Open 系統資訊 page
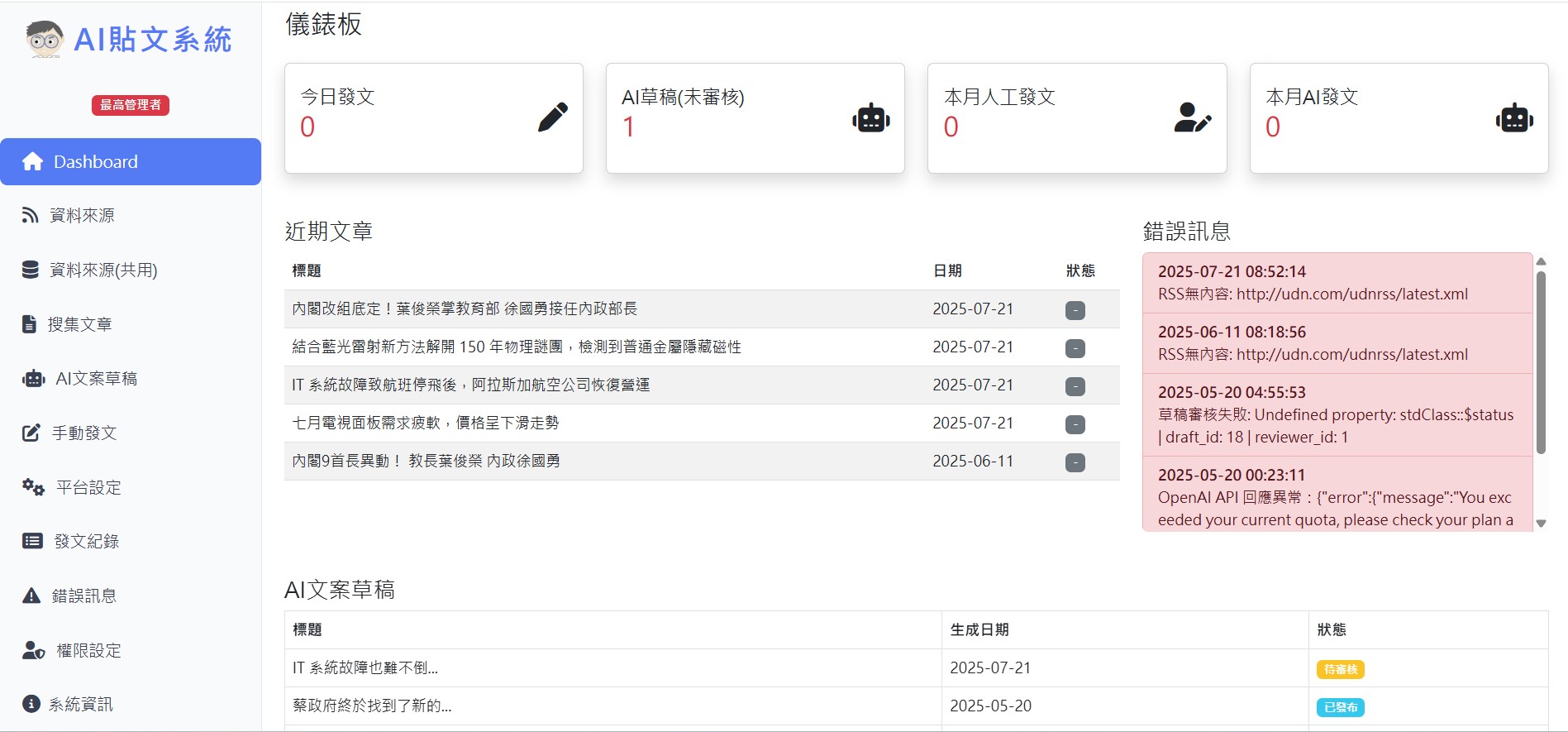 [131, 704]
